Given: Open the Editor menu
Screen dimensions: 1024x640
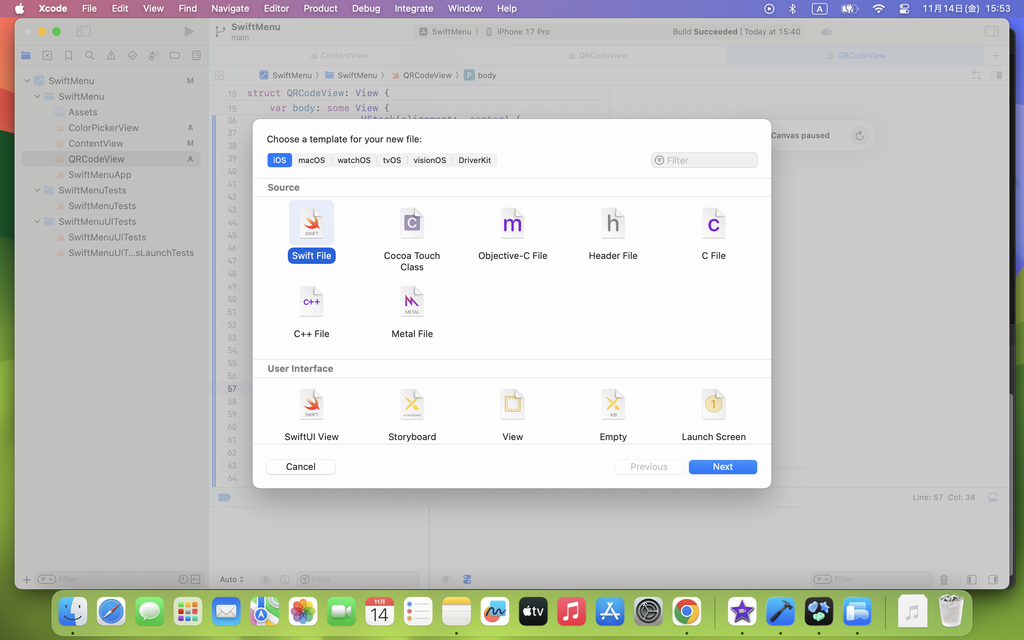Looking at the screenshot, I should [x=276, y=8].
